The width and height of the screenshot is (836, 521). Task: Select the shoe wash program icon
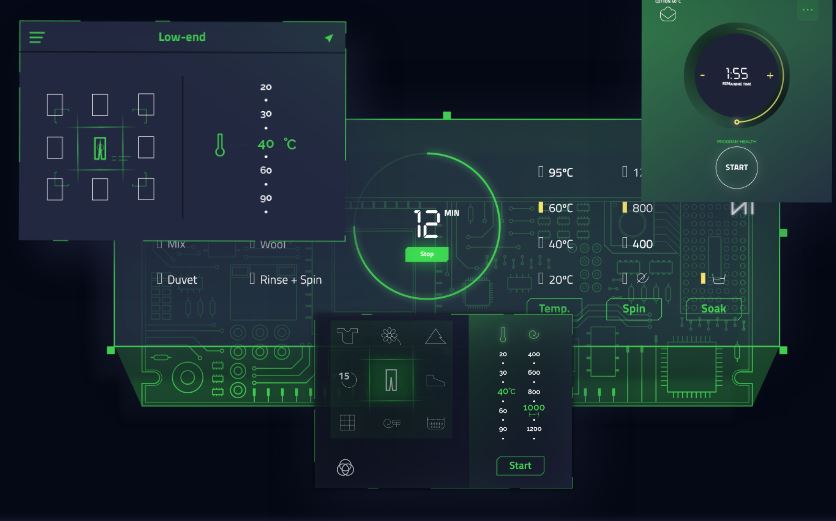(x=435, y=379)
